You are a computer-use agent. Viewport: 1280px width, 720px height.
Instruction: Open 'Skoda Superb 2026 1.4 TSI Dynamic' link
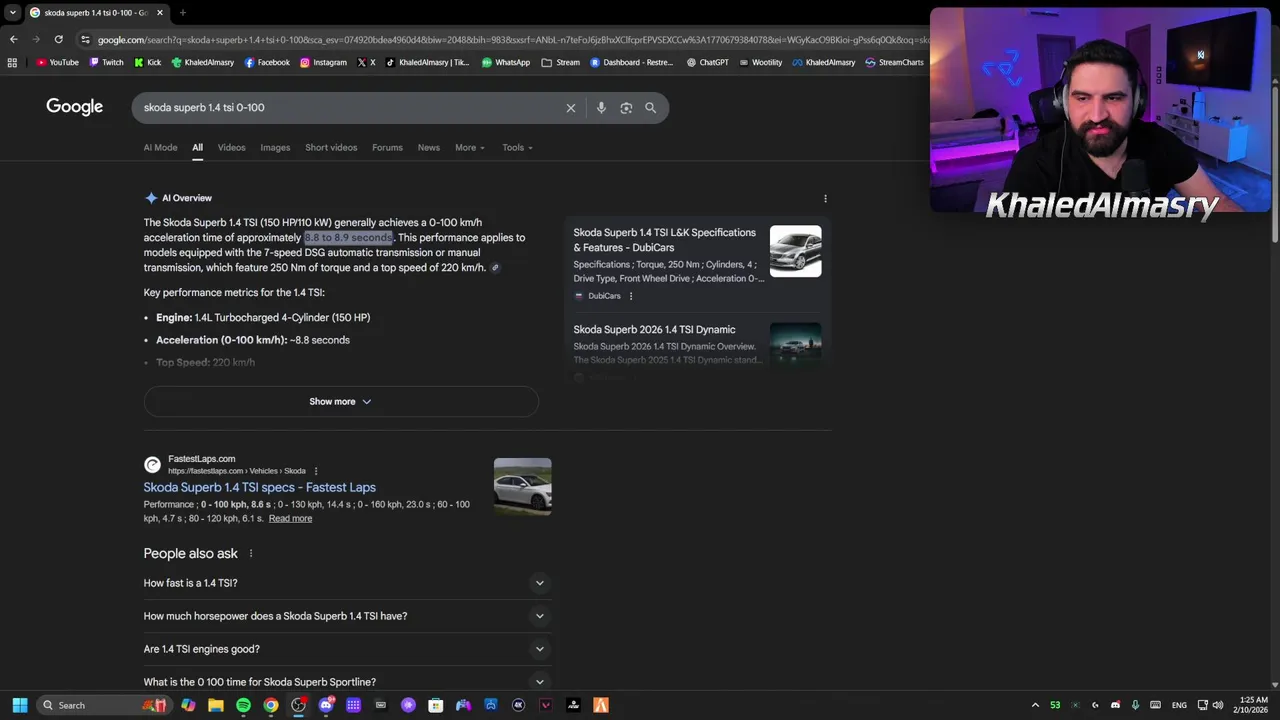pyautogui.click(x=654, y=330)
